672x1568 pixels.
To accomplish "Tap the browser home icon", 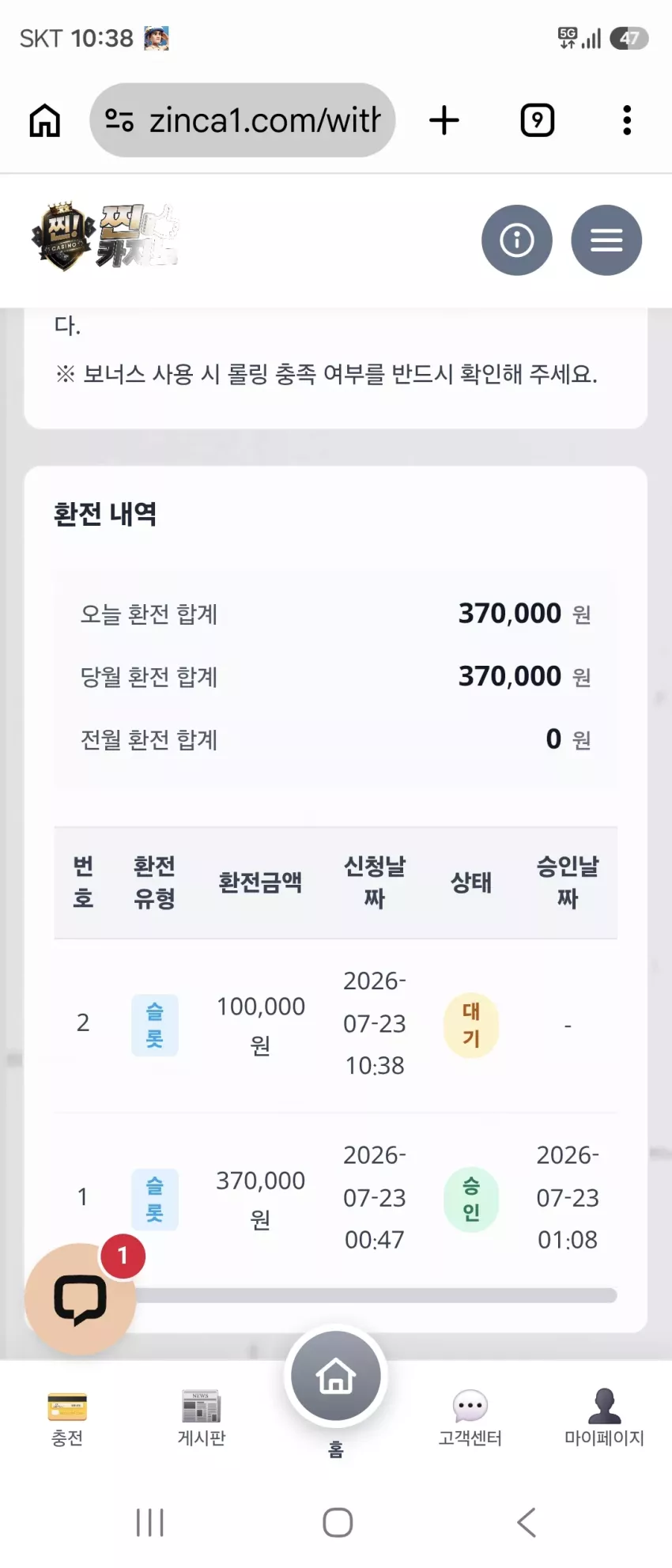I will tap(44, 121).
